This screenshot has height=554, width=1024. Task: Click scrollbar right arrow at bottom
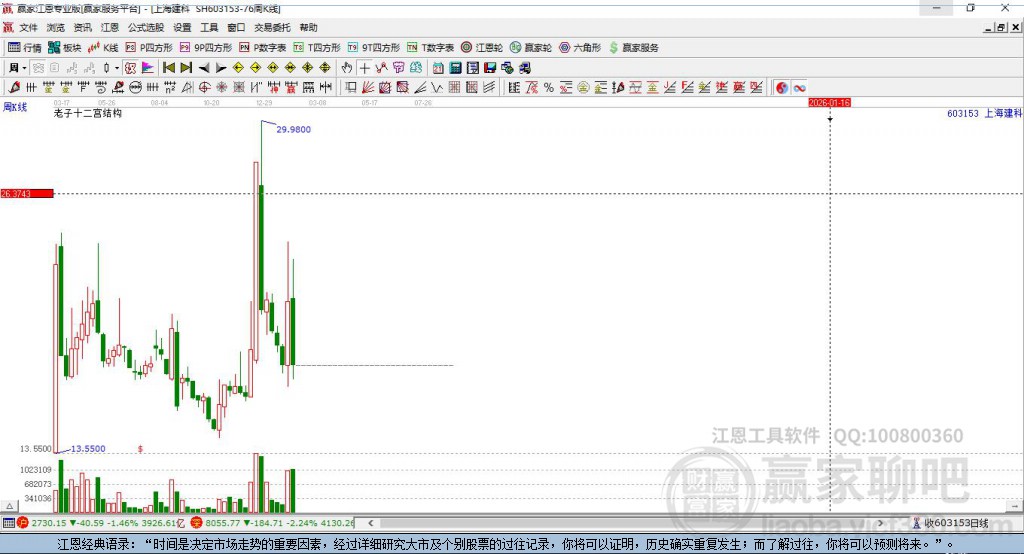(x=880, y=523)
